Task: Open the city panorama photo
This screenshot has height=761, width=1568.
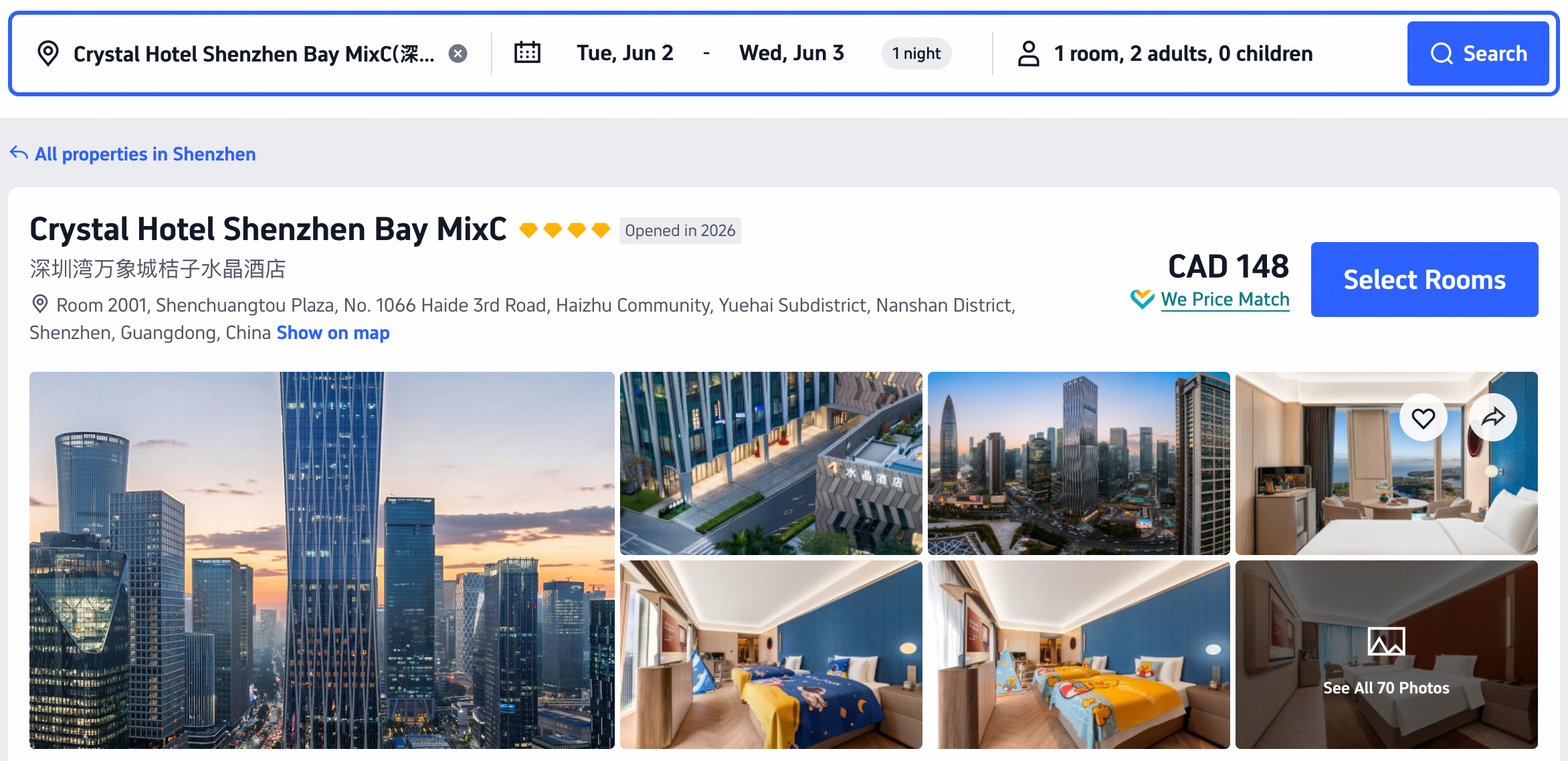Action: tap(1078, 463)
